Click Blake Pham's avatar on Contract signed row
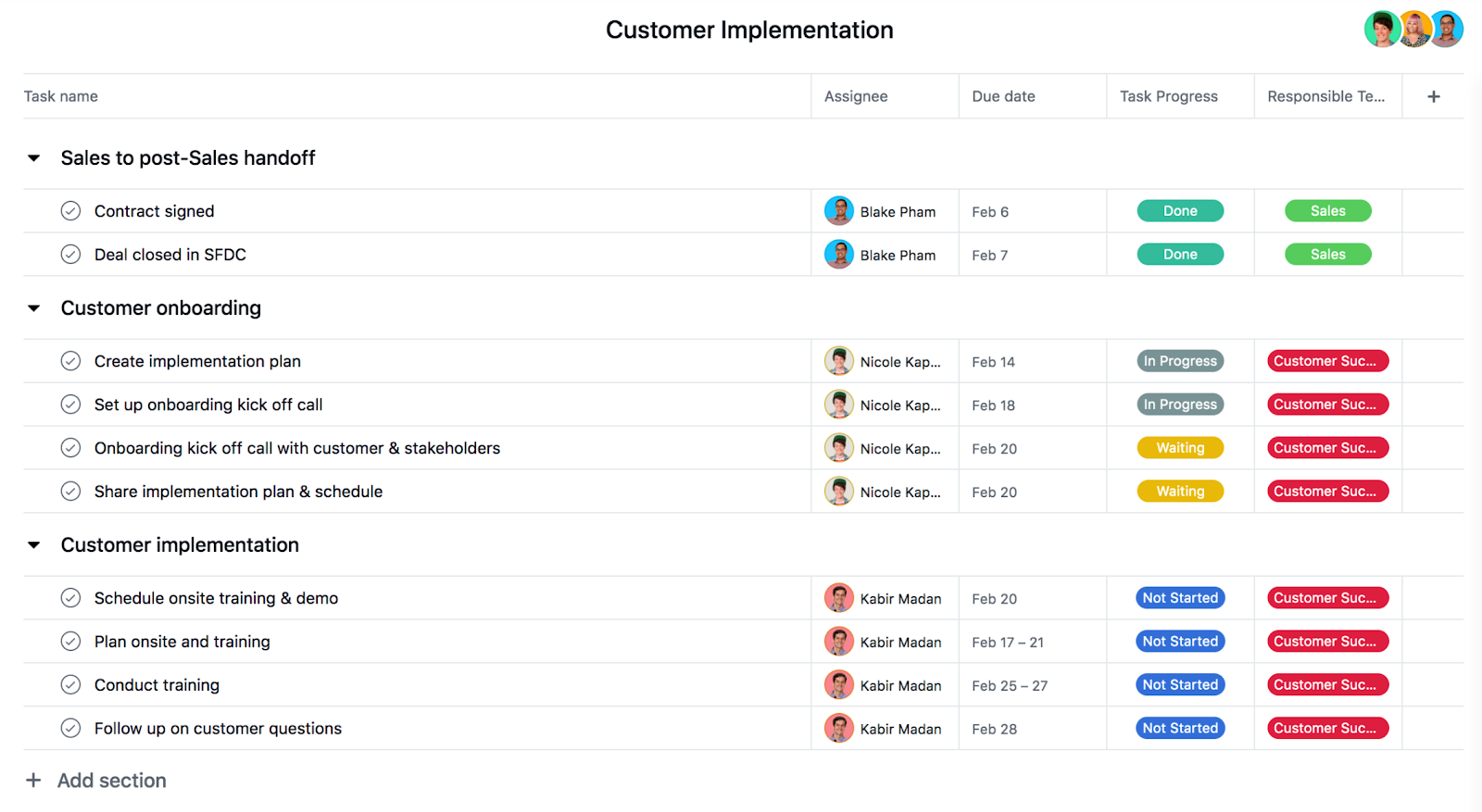 point(838,211)
